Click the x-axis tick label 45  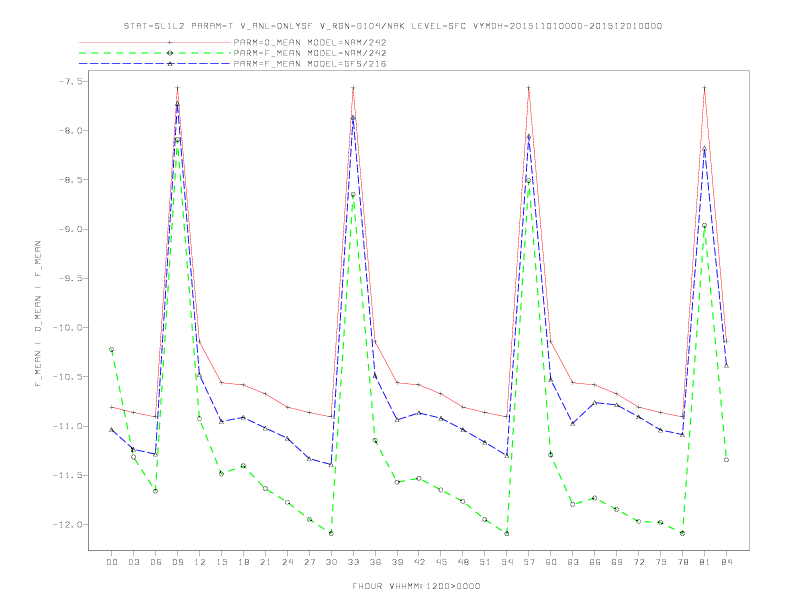point(441,562)
